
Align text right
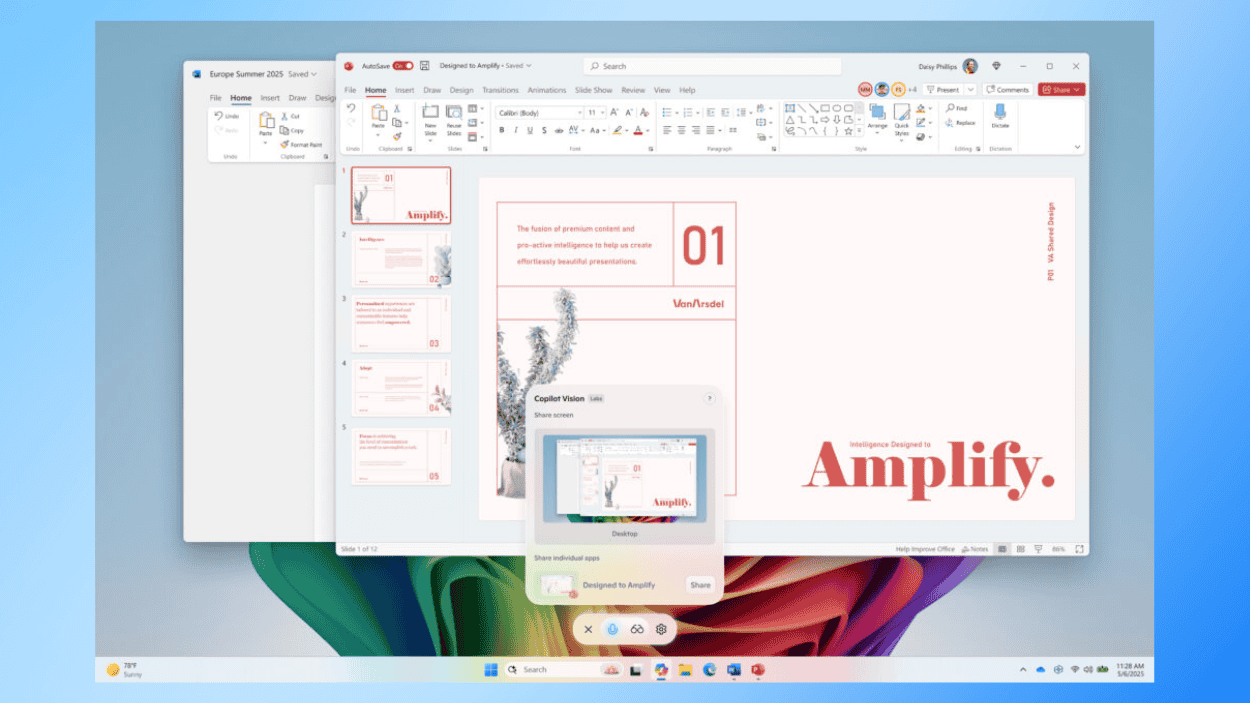pyautogui.click(x=697, y=130)
